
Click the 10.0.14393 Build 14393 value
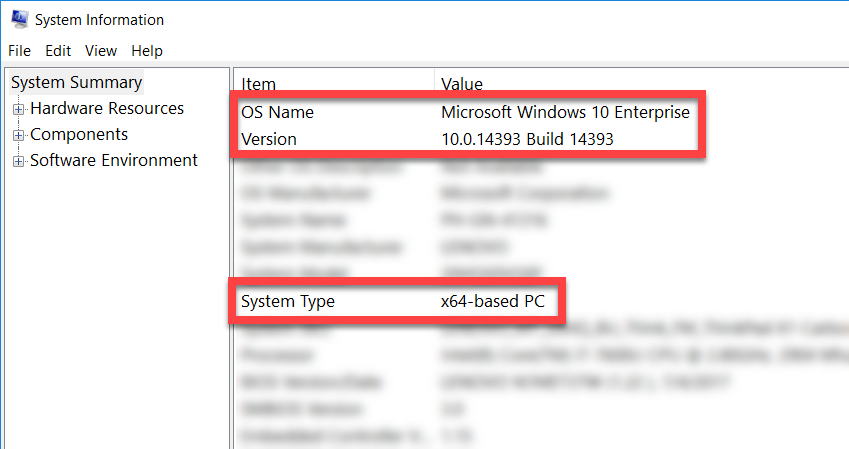[527, 139]
